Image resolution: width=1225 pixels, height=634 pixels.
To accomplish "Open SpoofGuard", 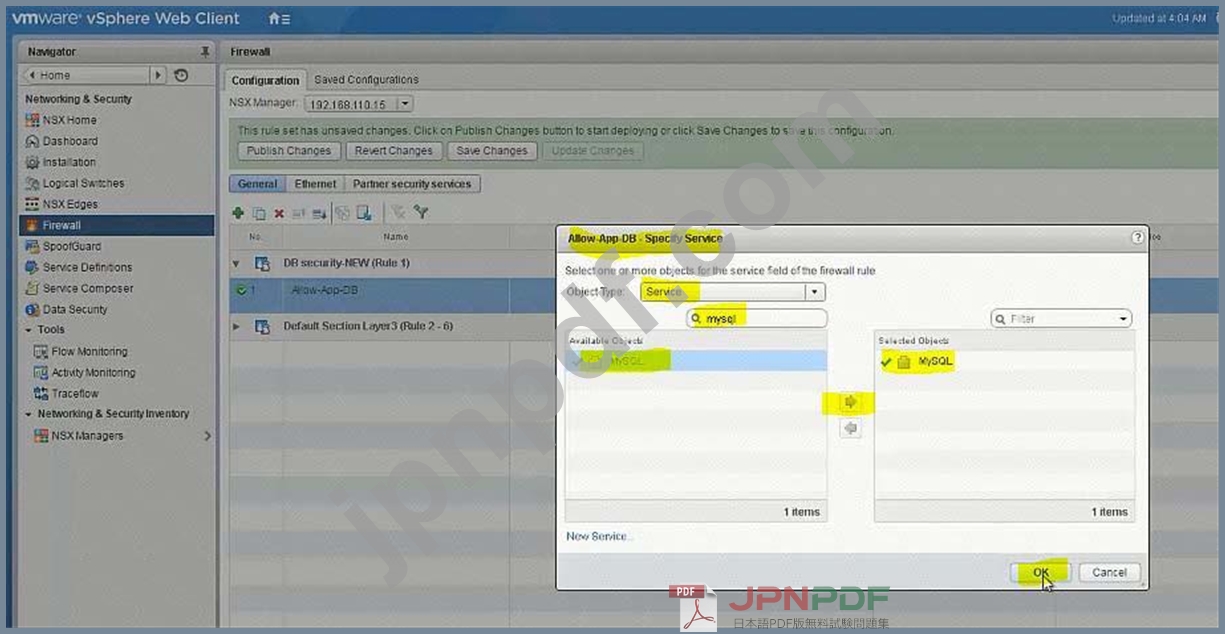I will tap(71, 246).
